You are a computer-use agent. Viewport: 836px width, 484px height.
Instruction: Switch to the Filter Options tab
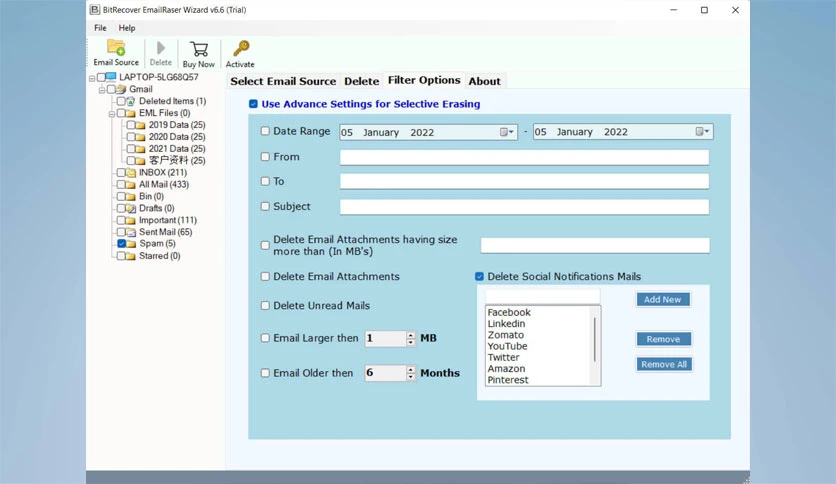pos(424,80)
